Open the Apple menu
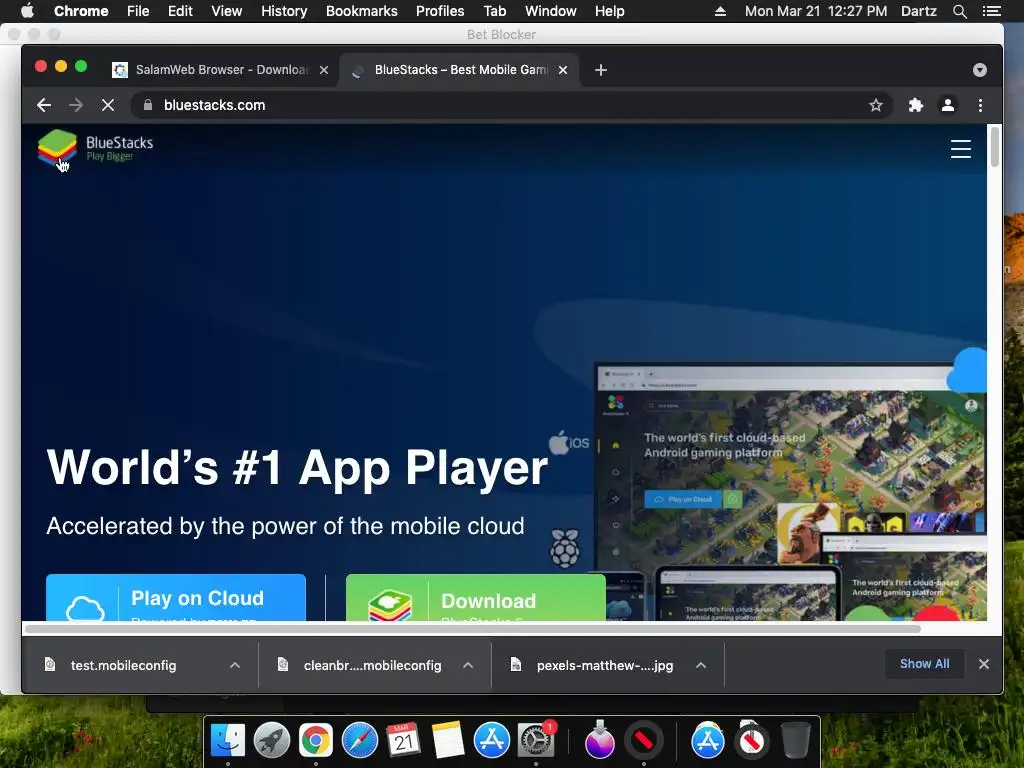 click(x=27, y=11)
